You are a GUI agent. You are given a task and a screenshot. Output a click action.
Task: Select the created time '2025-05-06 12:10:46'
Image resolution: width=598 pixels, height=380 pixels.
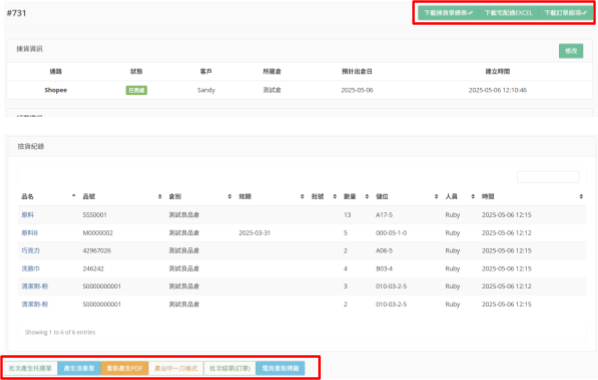pos(498,90)
